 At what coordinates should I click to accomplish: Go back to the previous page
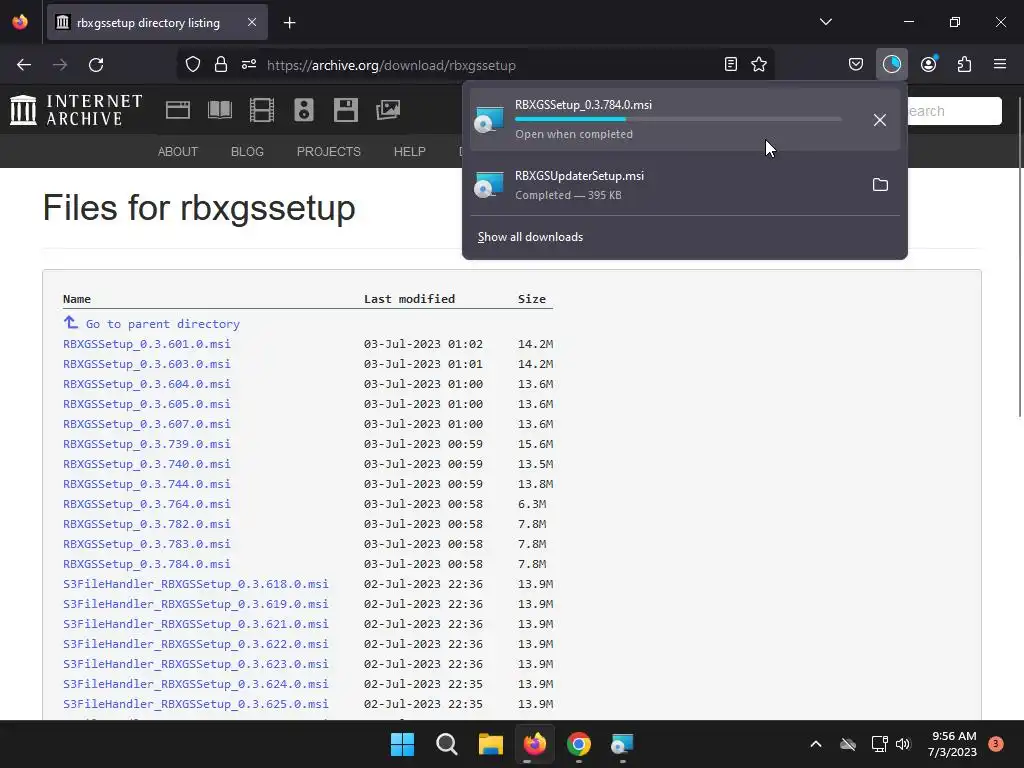pos(24,64)
